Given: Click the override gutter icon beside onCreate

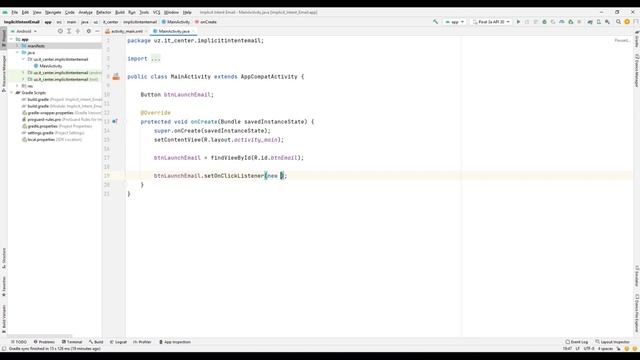Looking at the screenshot, I should click(x=115, y=121).
